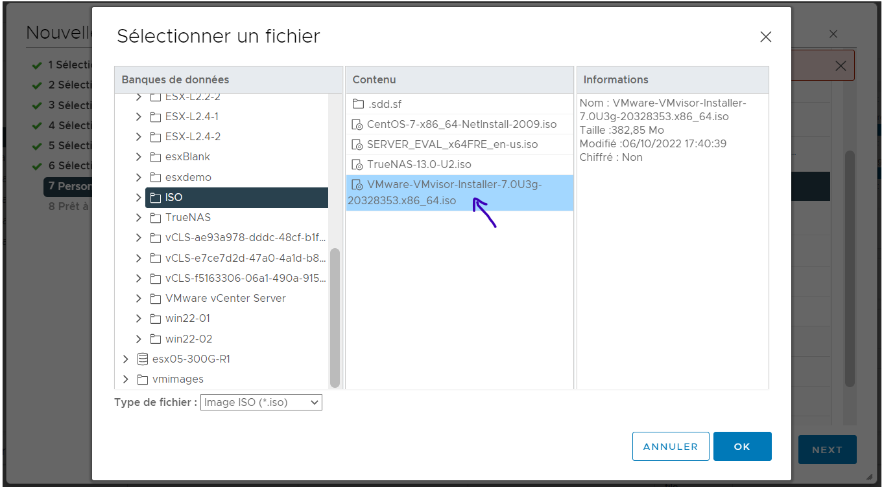Go to wizard step 7 Person
Viewport: 884px width, 487px height.
(68, 187)
